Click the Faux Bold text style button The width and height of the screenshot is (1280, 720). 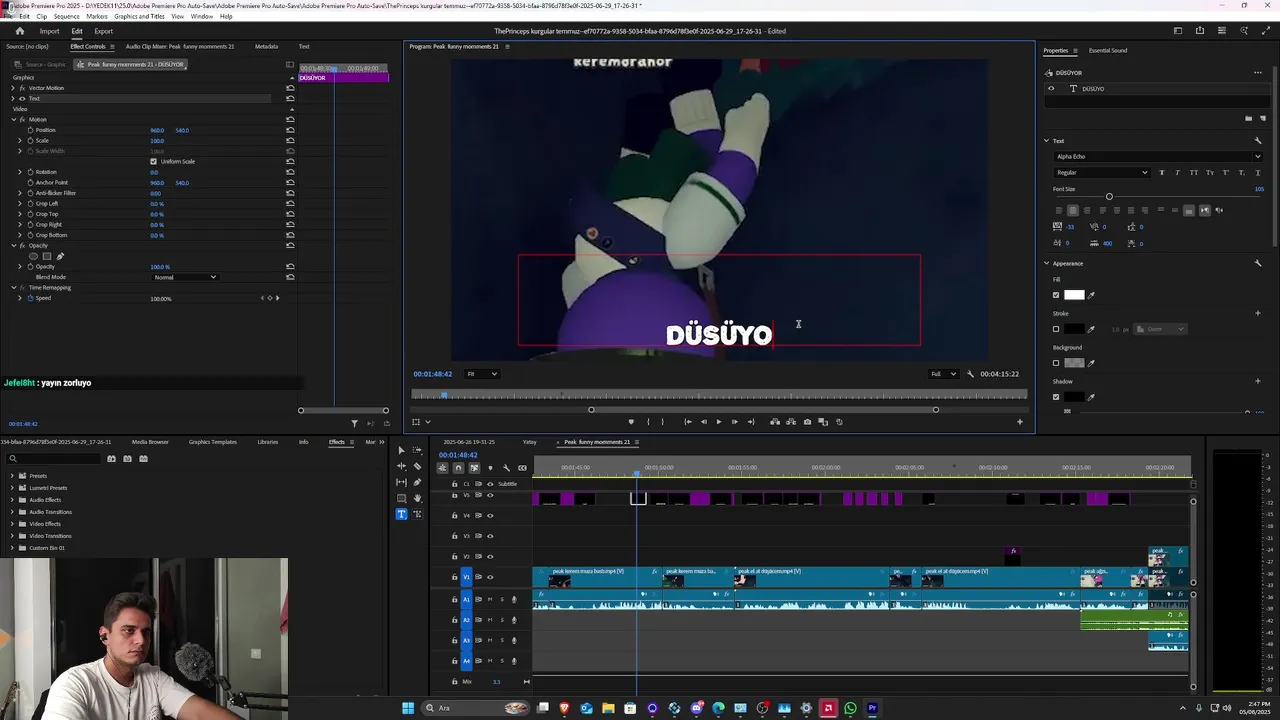1162,173
